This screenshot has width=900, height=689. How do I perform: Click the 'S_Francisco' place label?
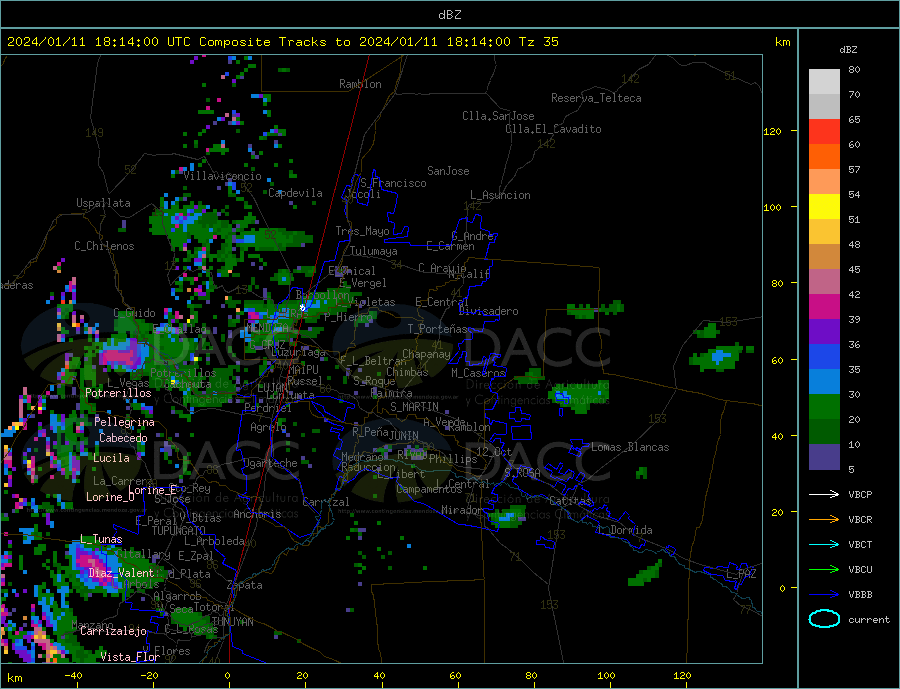(x=393, y=184)
